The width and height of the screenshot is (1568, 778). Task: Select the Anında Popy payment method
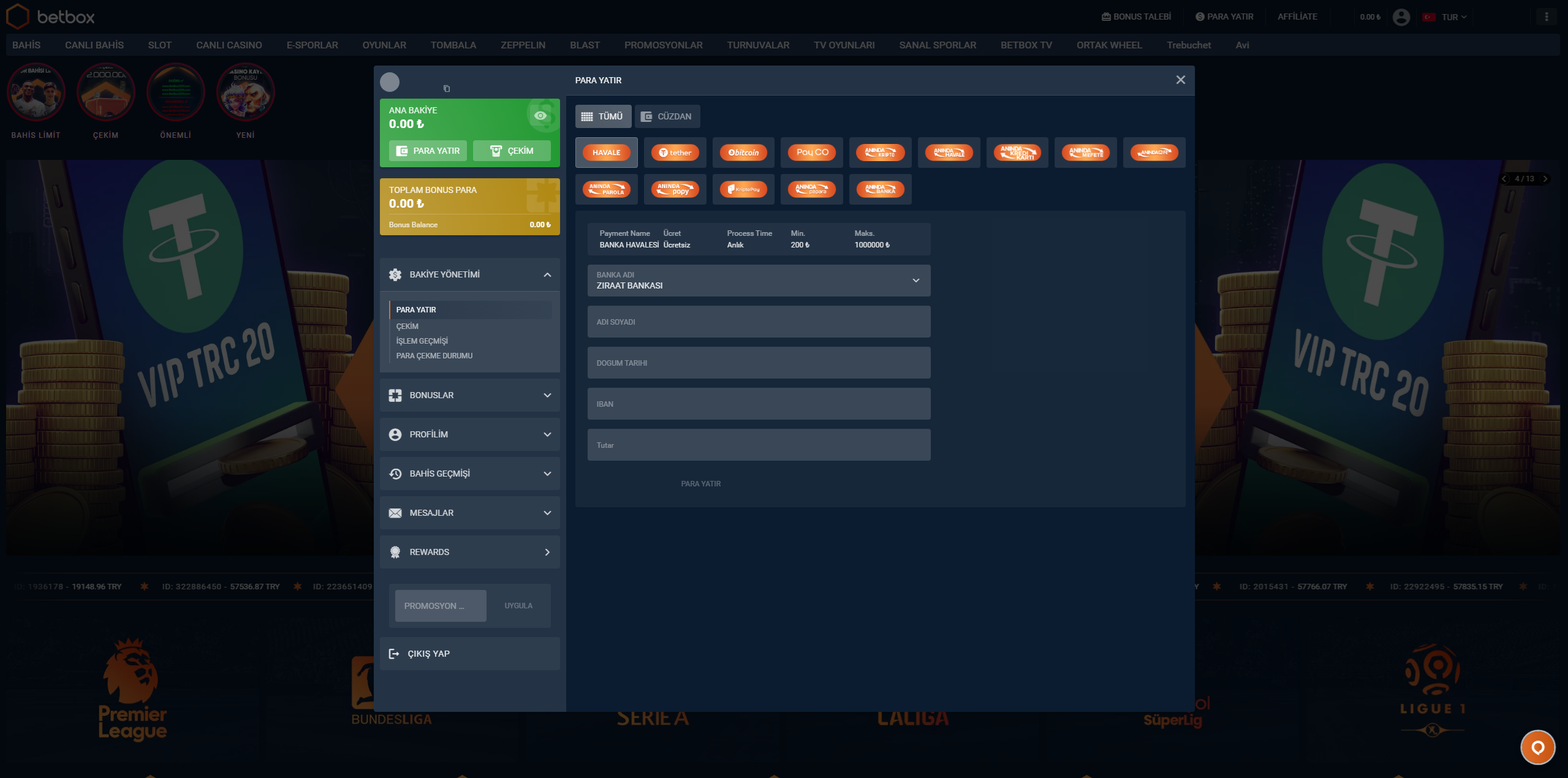pos(675,189)
